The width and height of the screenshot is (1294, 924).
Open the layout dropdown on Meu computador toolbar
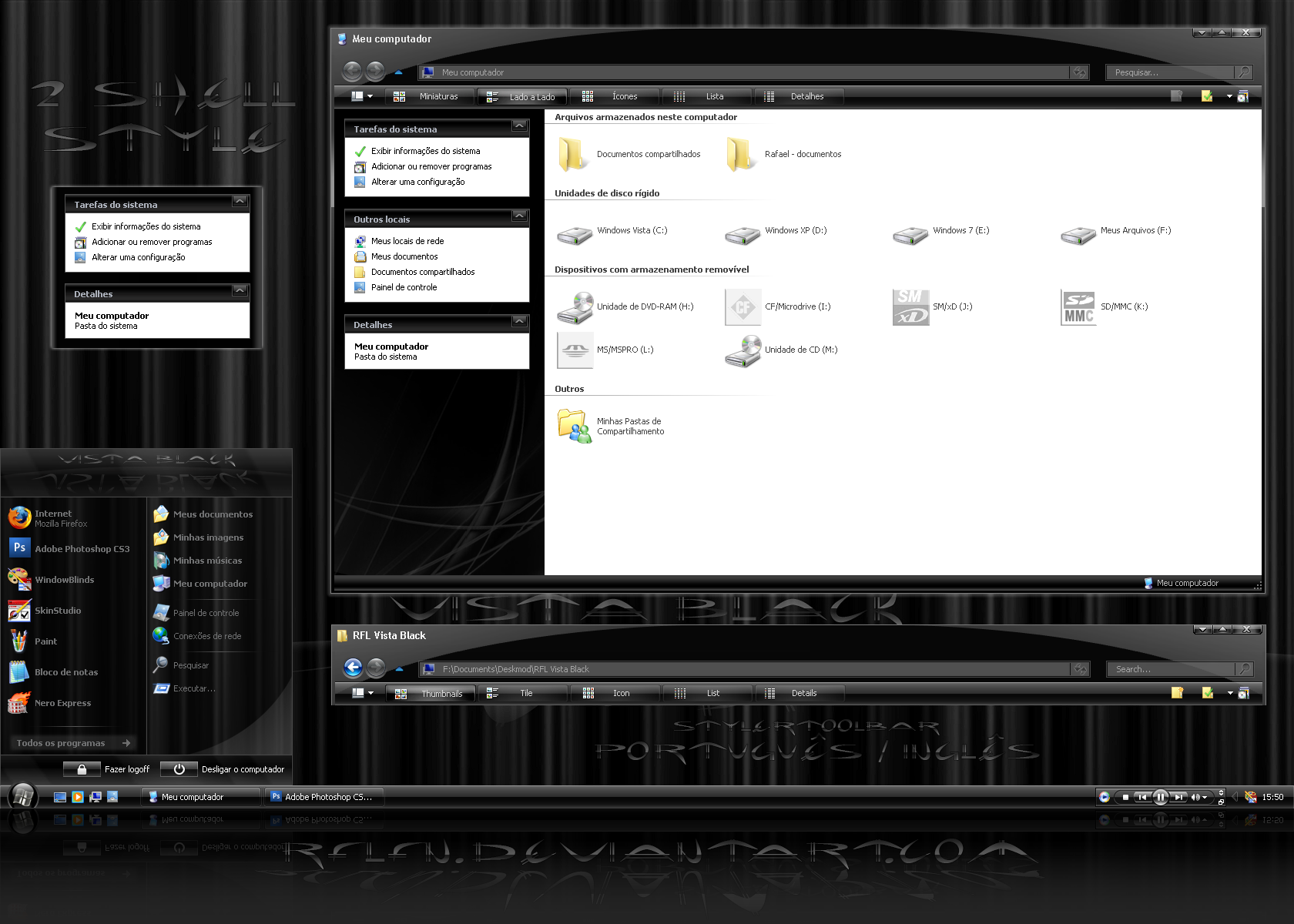pyautogui.click(x=362, y=96)
